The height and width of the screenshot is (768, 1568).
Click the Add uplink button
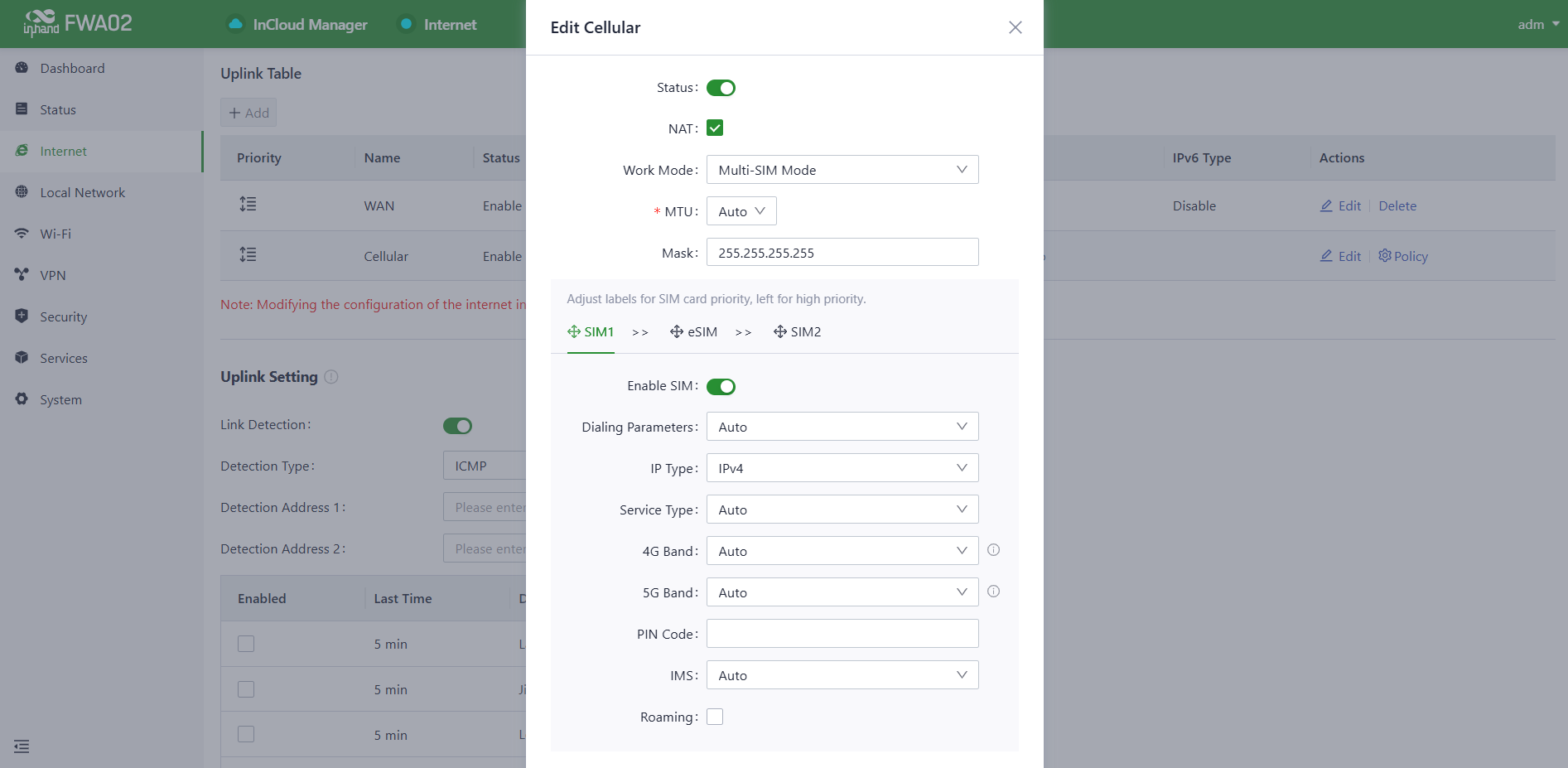[x=248, y=113]
